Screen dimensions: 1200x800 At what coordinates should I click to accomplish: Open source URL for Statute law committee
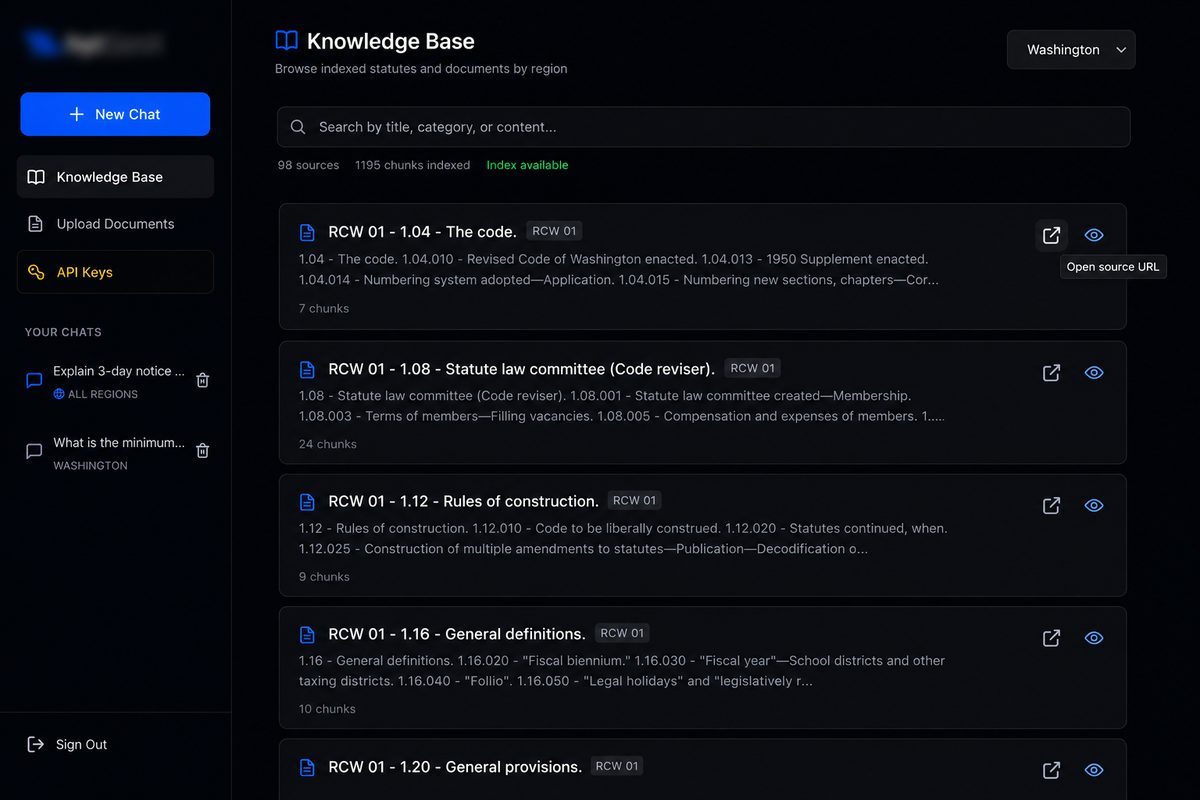coord(1051,372)
